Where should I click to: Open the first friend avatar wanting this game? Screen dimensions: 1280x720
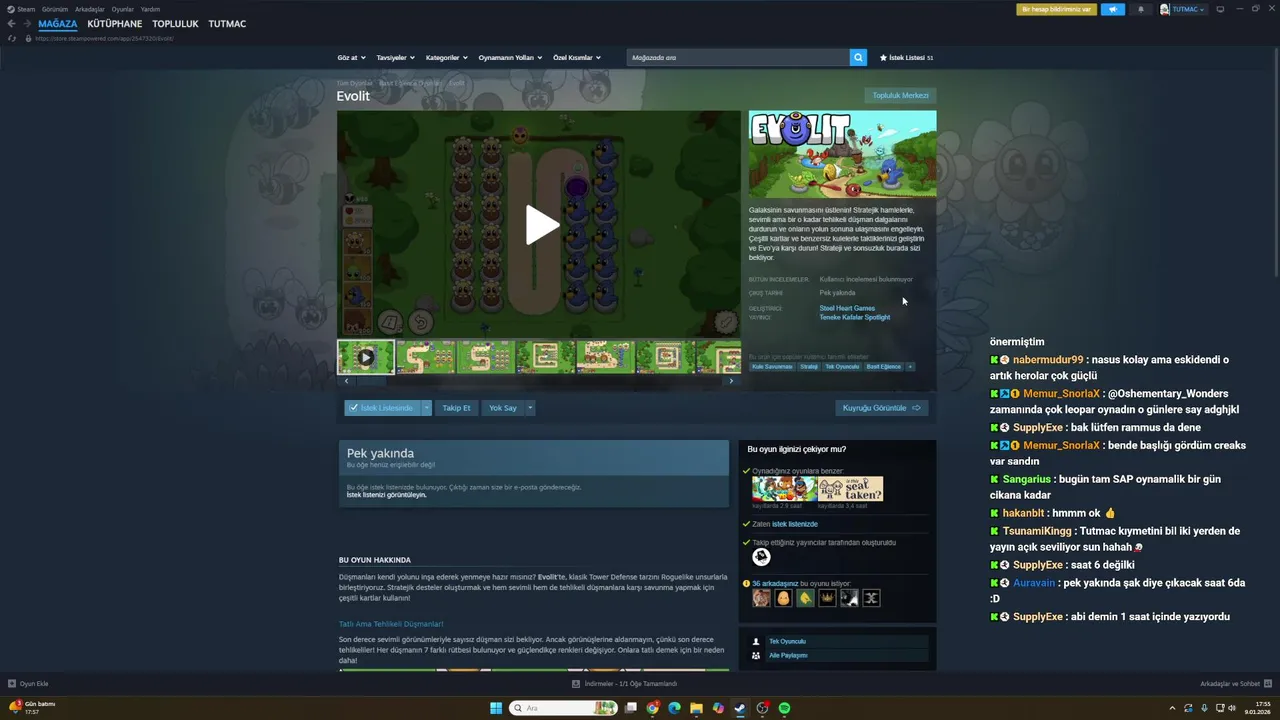pyautogui.click(x=761, y=598)
